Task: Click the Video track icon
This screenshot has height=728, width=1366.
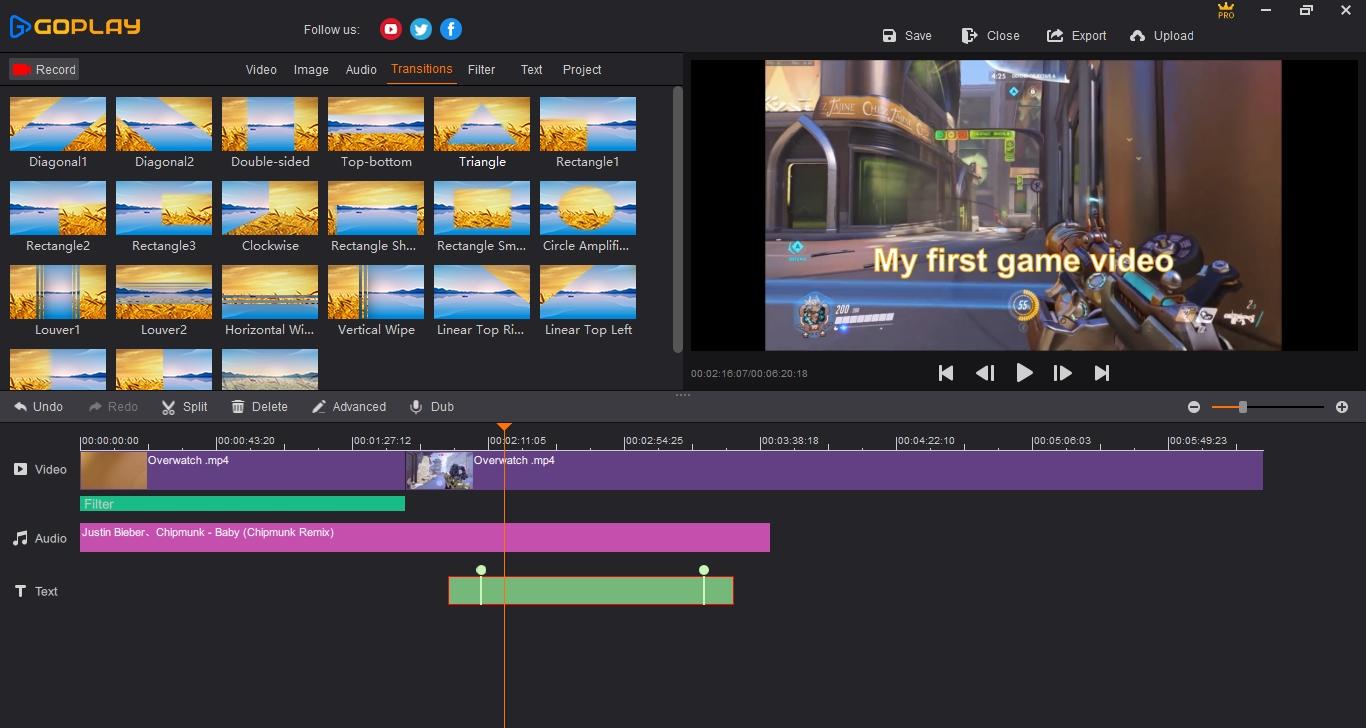Action: click(20, 469)
